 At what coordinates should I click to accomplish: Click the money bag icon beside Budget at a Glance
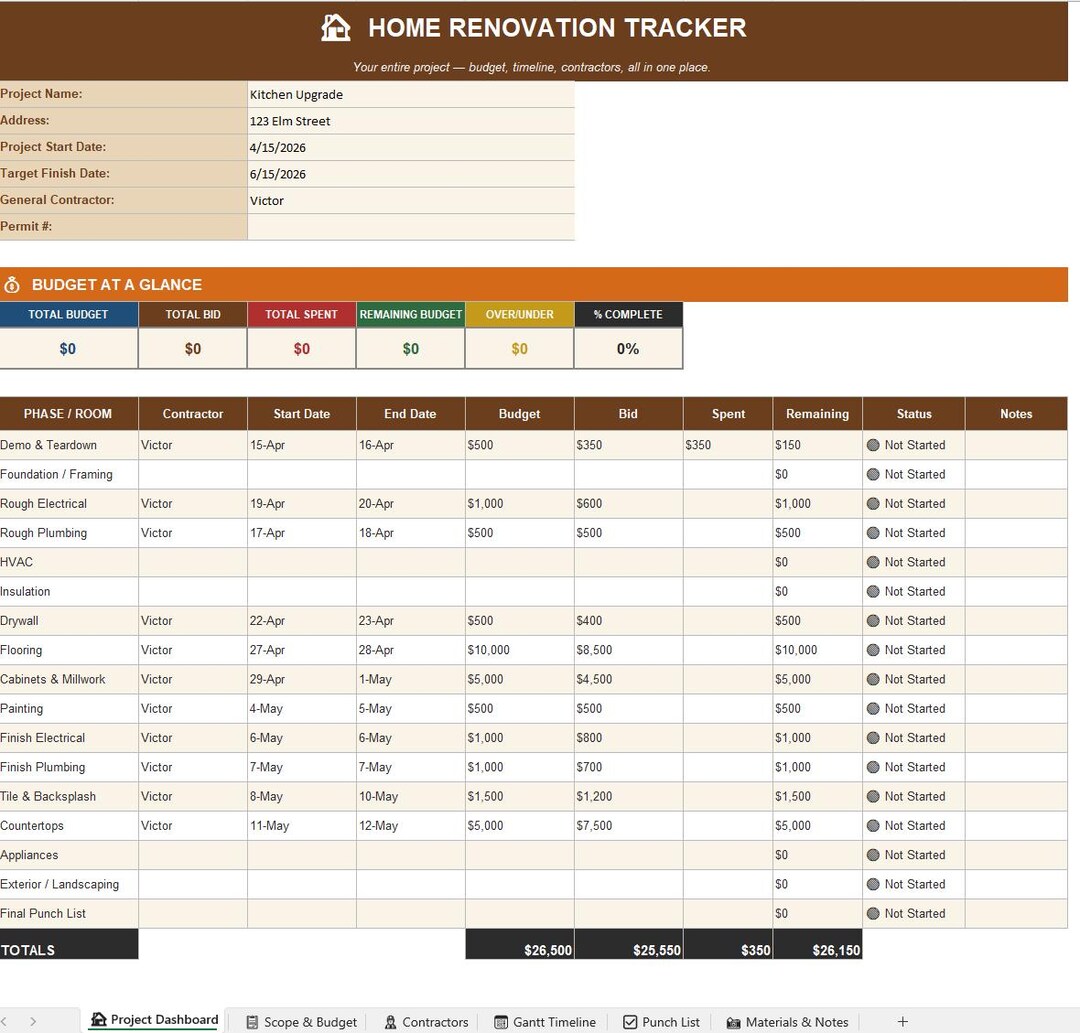tap(12, 284)
